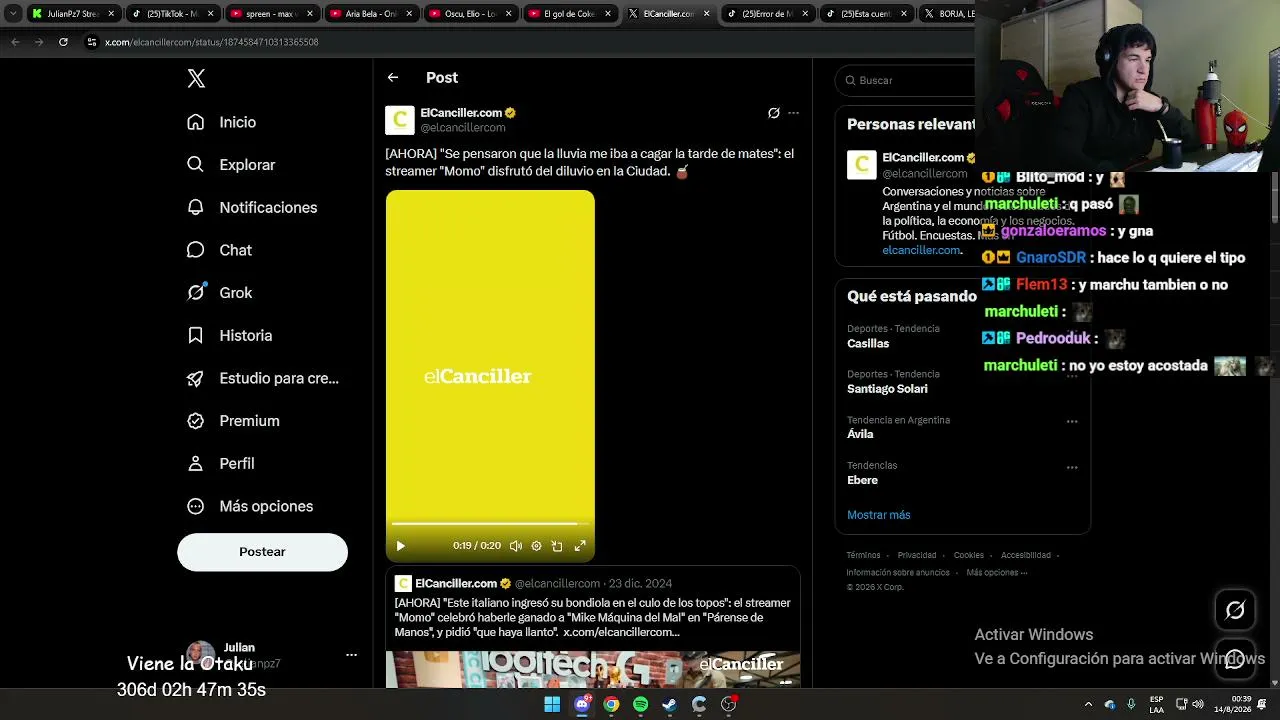Reload the page in Chrome
1280x720 pixels.
(63, 42)
